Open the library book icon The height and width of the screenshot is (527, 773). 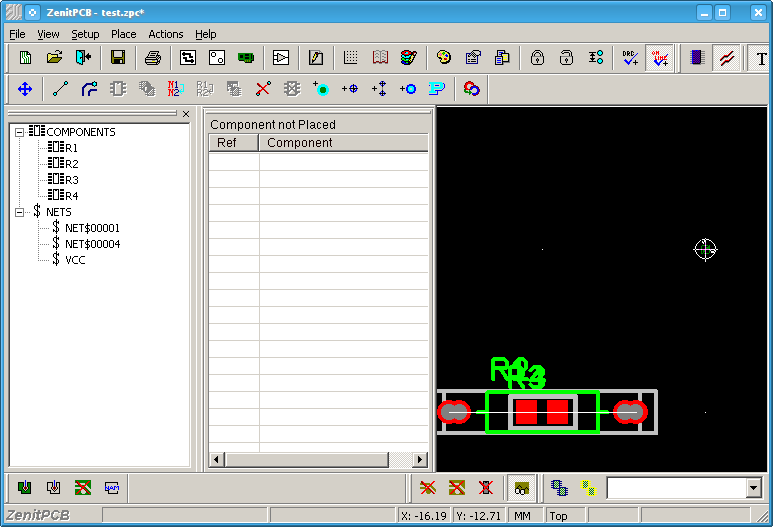[x=380, y=58]
